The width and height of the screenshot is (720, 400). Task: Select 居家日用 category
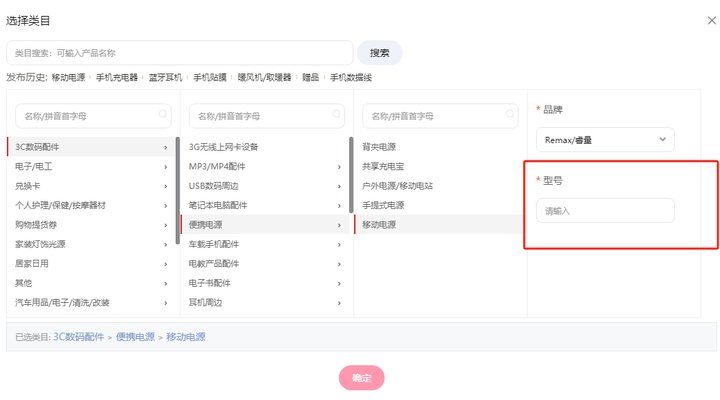pyautogui.click(x=91, y=264)
